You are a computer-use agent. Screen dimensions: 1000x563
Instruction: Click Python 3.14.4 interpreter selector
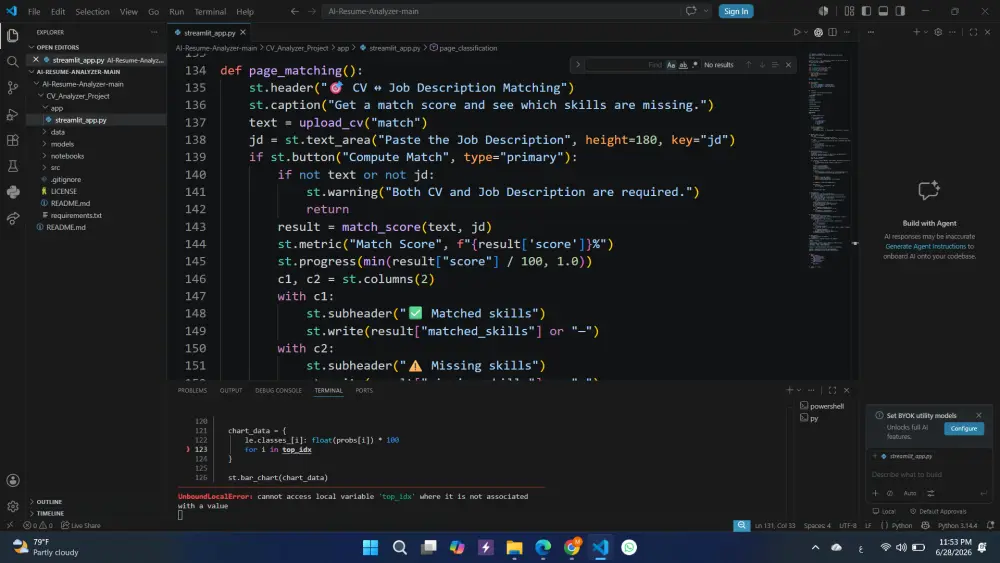957,525
